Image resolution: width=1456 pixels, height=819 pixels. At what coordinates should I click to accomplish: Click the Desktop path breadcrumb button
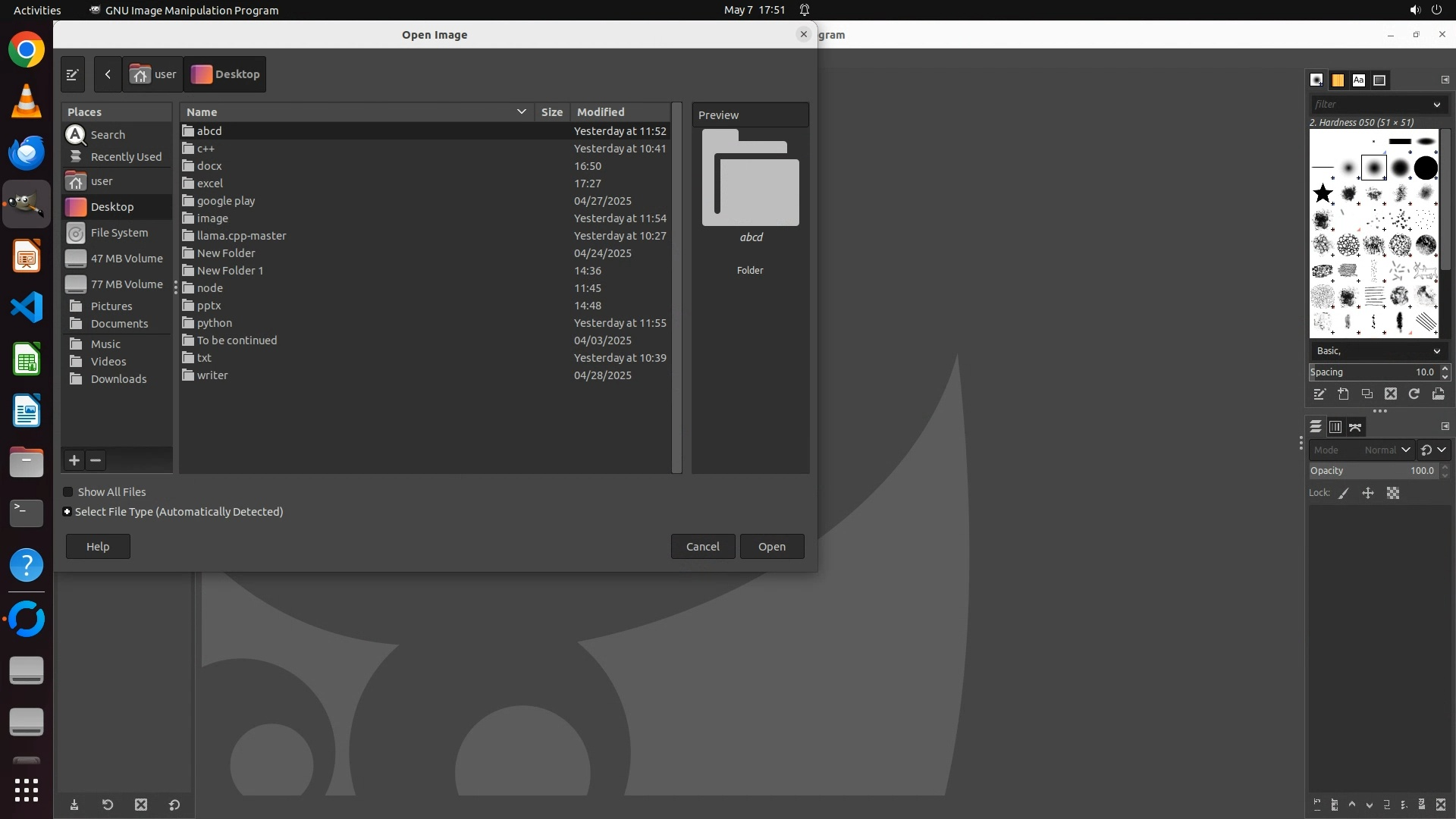coord(225,74)
